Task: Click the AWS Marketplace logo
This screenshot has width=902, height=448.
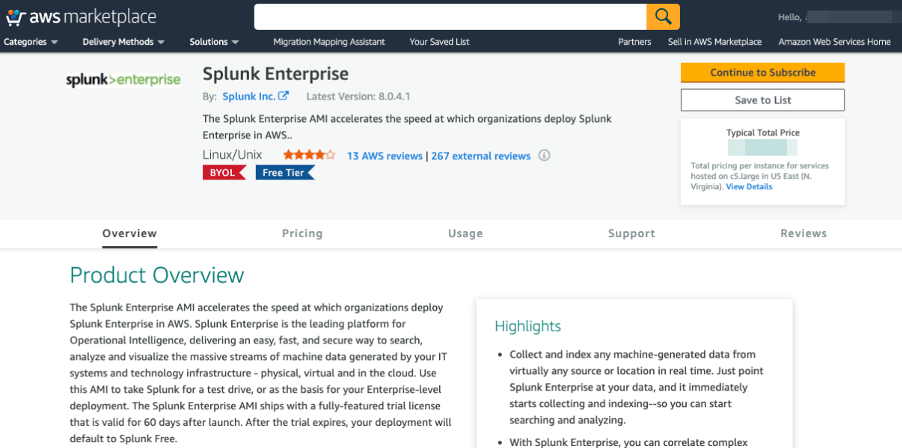Action: 81,17
